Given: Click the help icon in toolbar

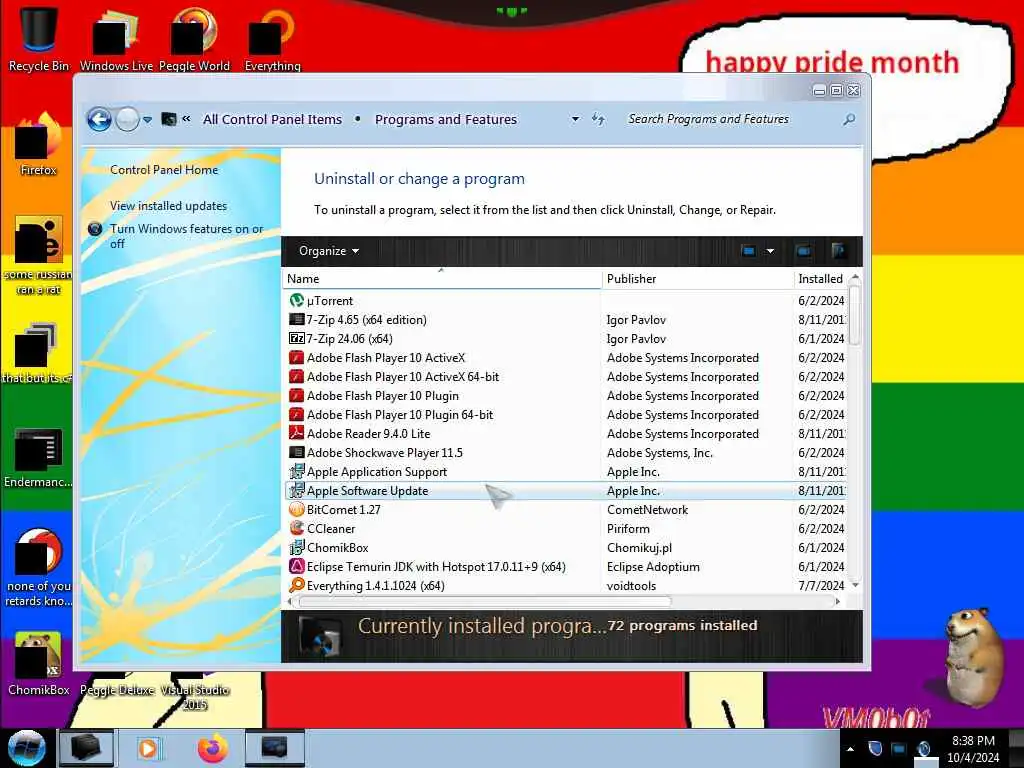Looking at the screenshot, I should [x=839, y=251].
